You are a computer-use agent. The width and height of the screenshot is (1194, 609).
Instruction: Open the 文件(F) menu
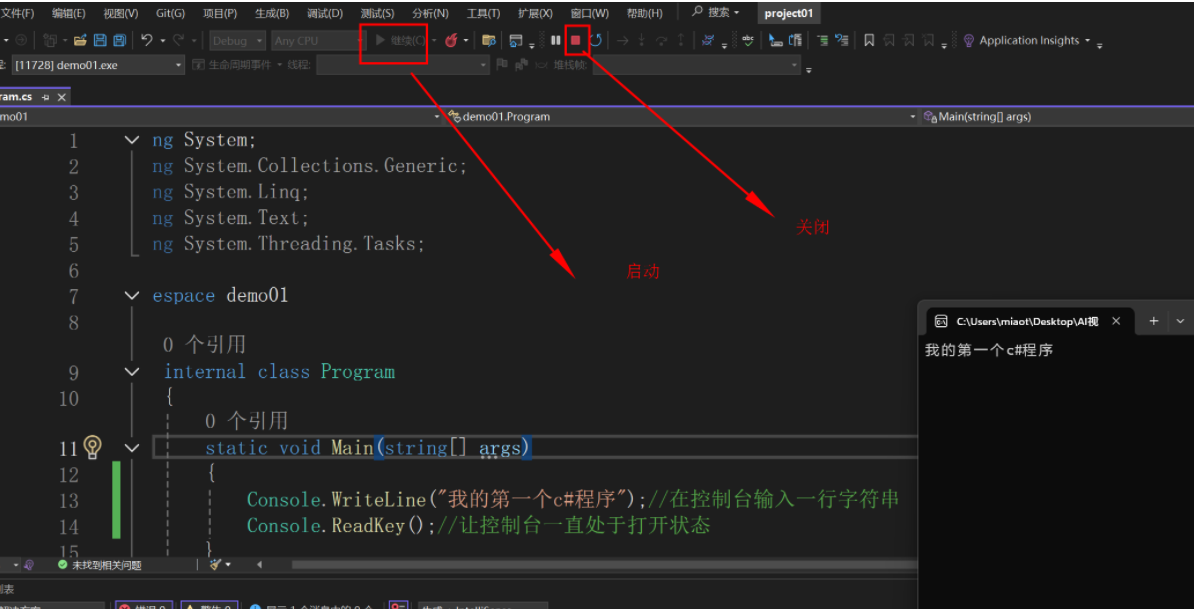tap(18, 13)
